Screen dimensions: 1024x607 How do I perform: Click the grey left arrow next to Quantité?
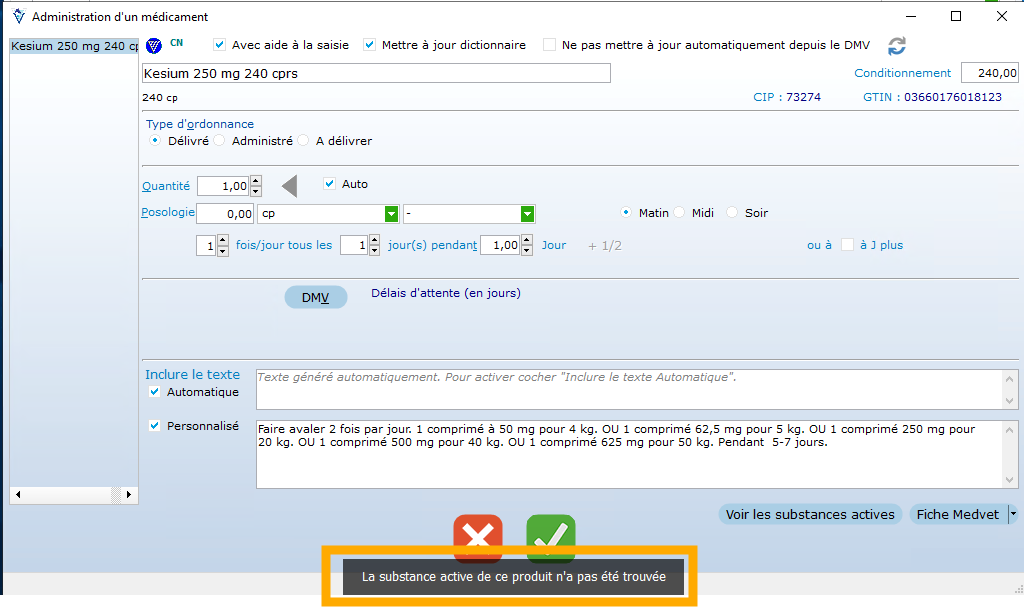(x=289, y=186)
